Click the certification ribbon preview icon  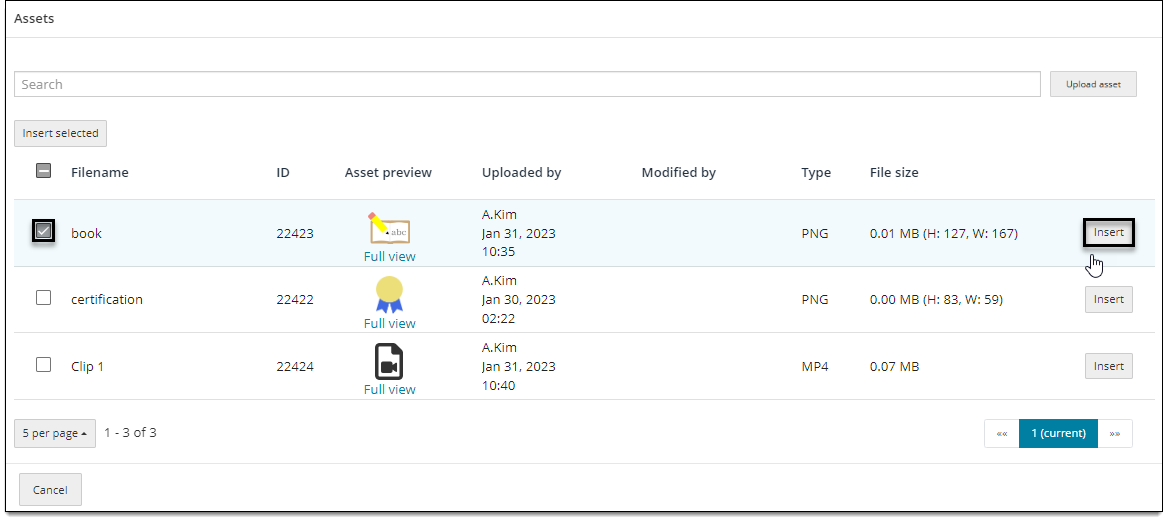pos(390,294)
